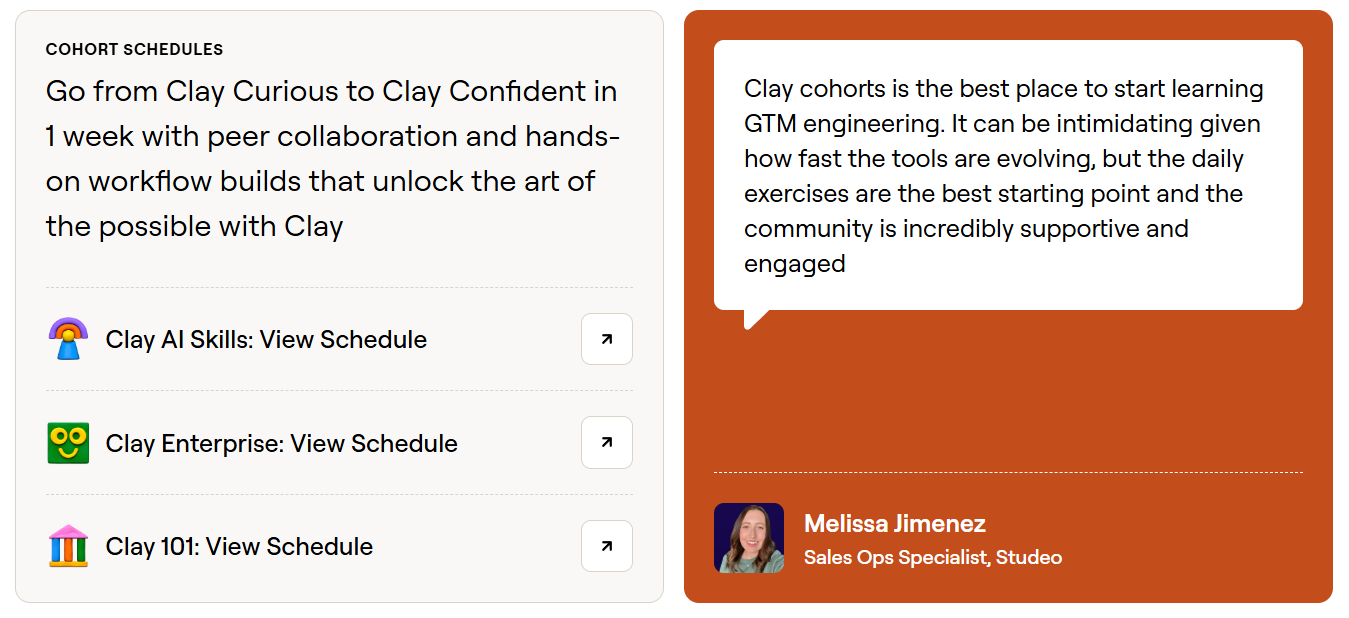Click the word 'engaged' ending the testimonial
This screenshot has height=618, width=1349.
[x=795, y=263]
